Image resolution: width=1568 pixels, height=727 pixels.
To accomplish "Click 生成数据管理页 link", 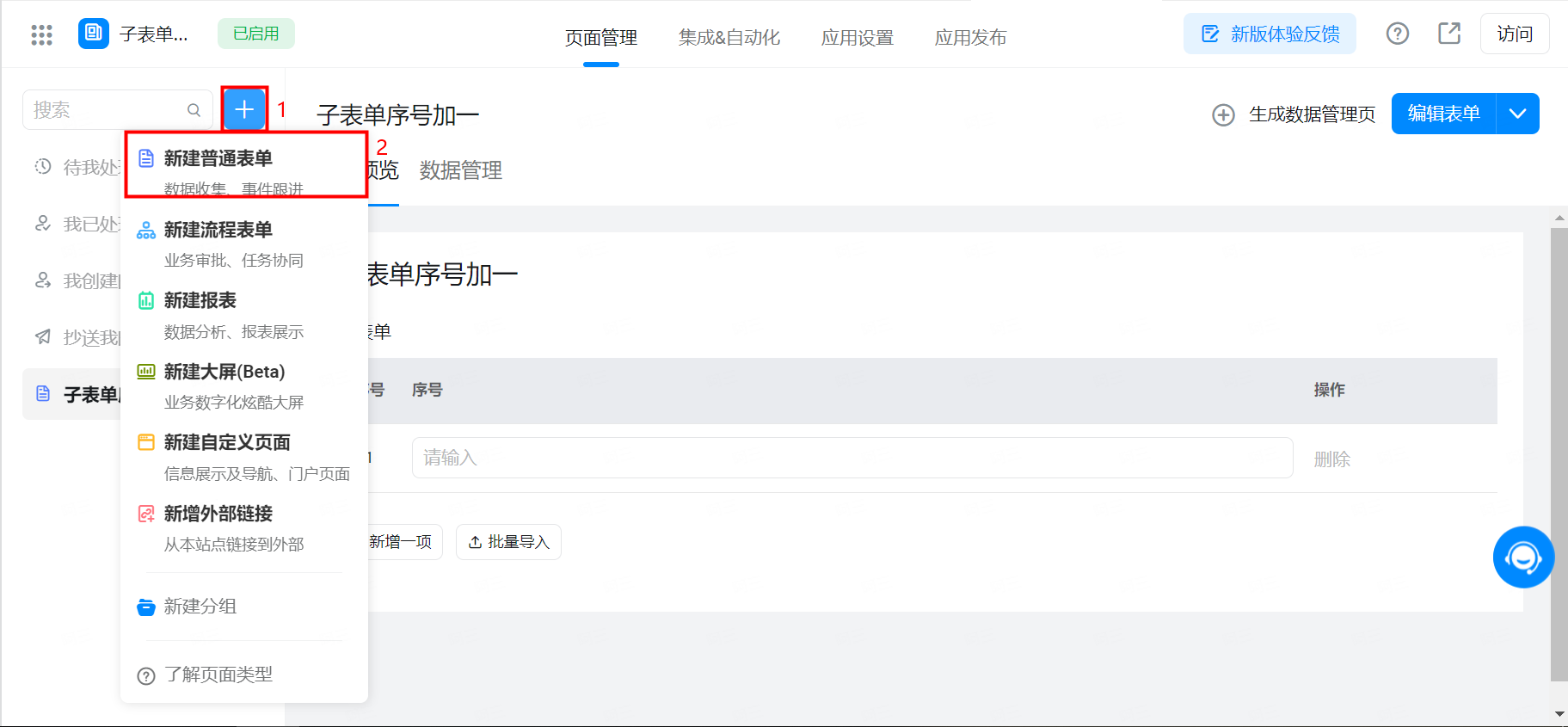I will (1312, 114).
